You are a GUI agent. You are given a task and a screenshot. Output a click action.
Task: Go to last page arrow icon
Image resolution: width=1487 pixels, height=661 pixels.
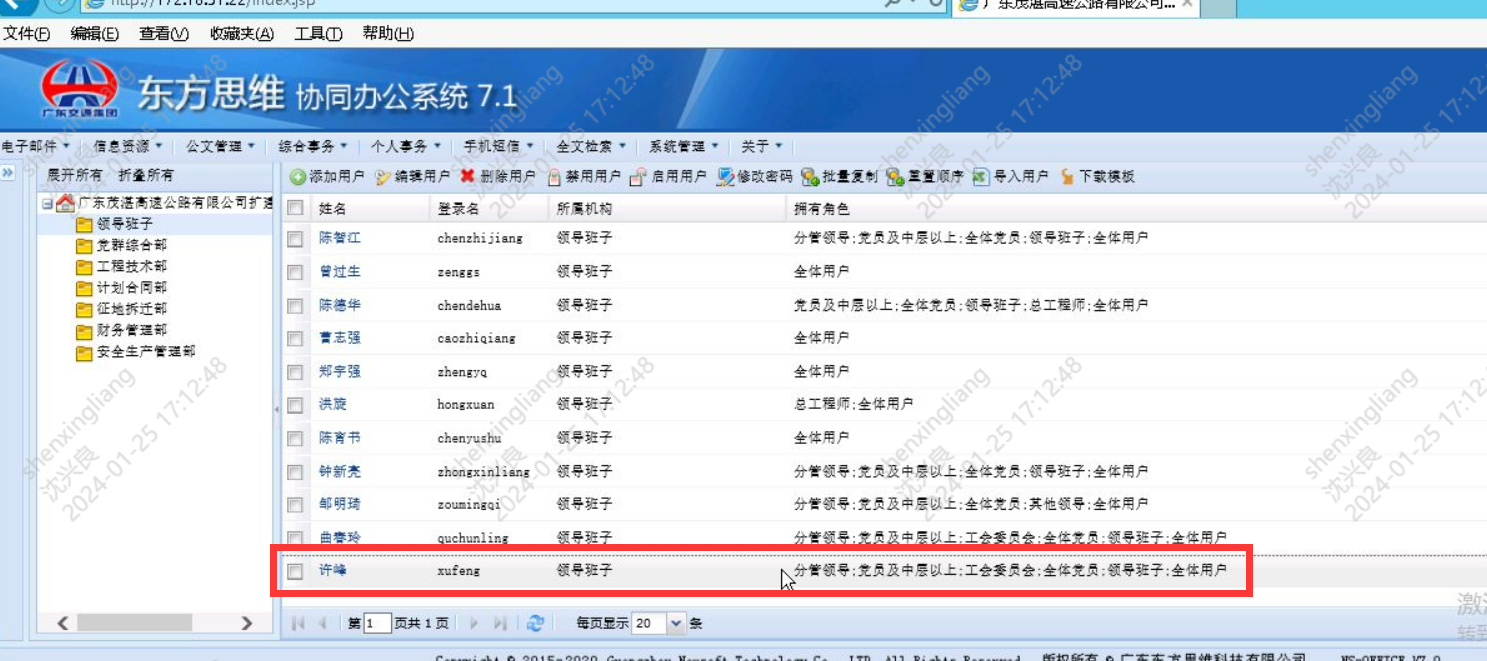501,623
